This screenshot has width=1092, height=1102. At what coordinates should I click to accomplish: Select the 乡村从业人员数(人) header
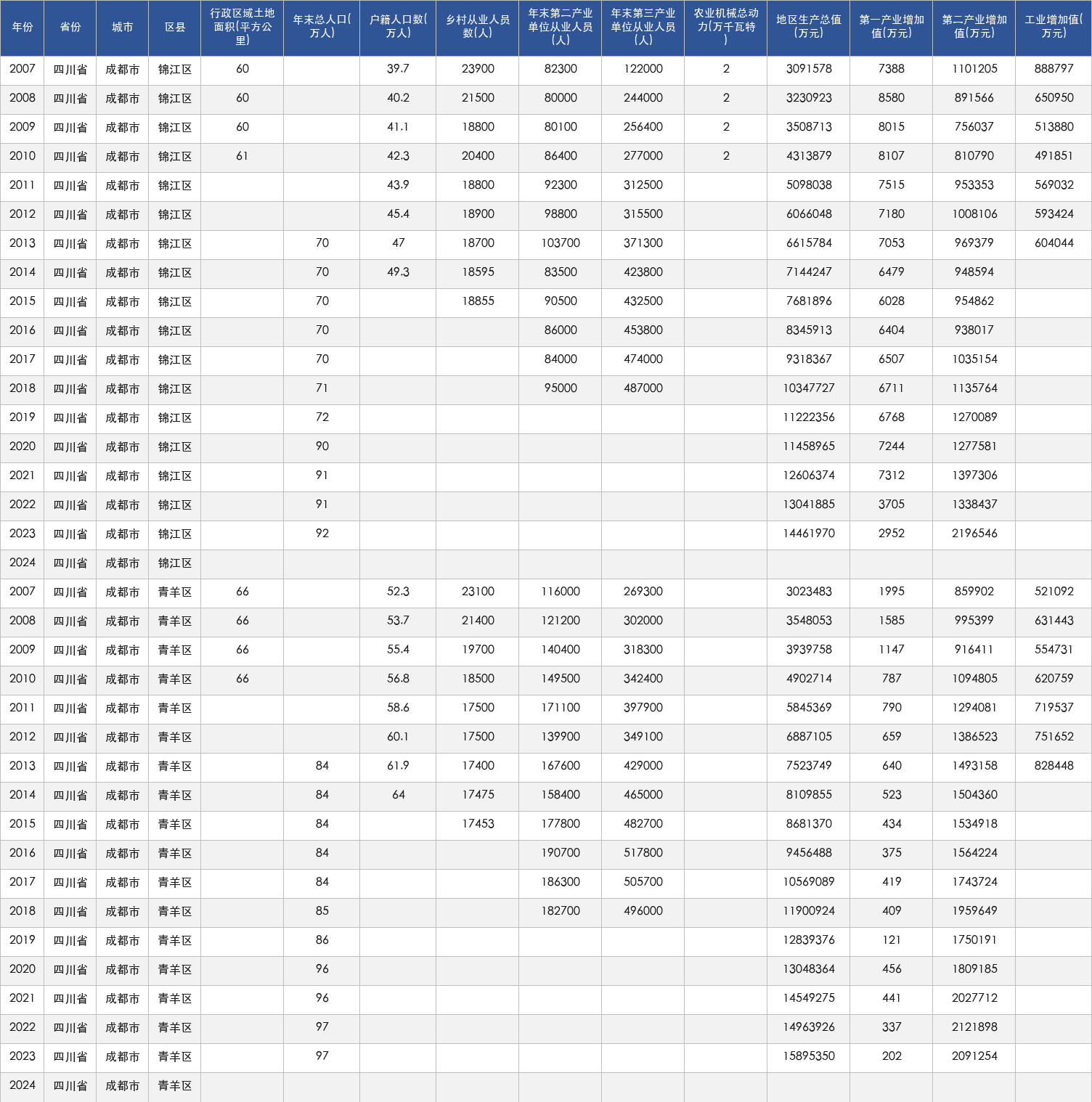[x=478, y=28]
